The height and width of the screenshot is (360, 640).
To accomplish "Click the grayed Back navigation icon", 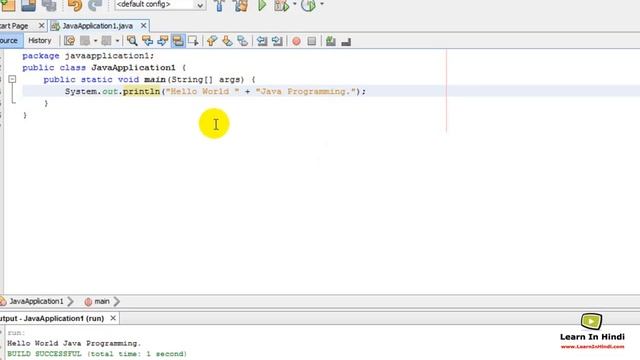I will pos(85,41).
